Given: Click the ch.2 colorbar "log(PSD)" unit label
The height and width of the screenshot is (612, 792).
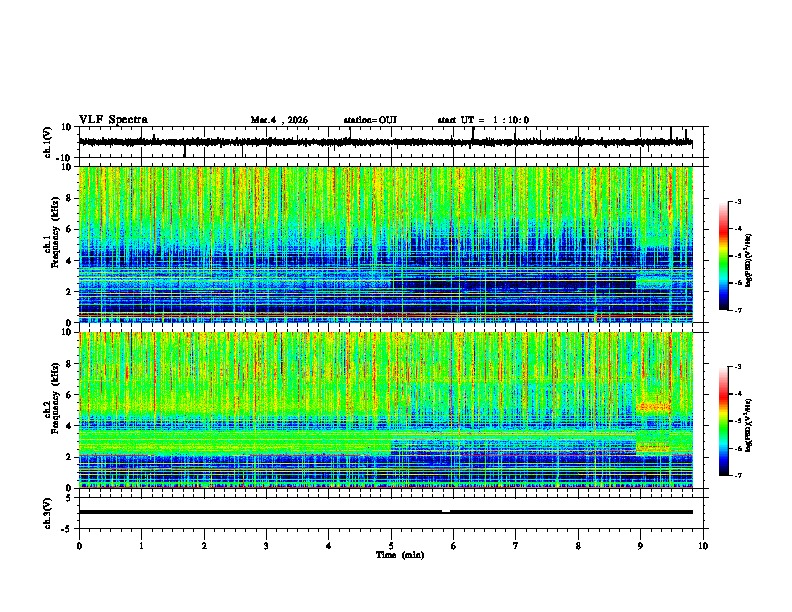Looking at the screenshot, I should (748, 425).
